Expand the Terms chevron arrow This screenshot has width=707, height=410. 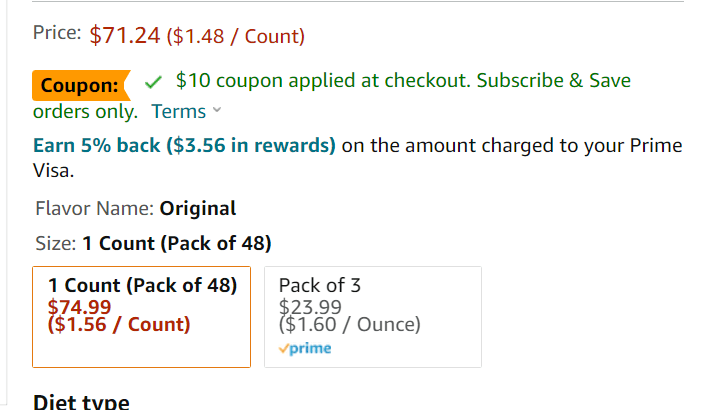click(218, 111)
